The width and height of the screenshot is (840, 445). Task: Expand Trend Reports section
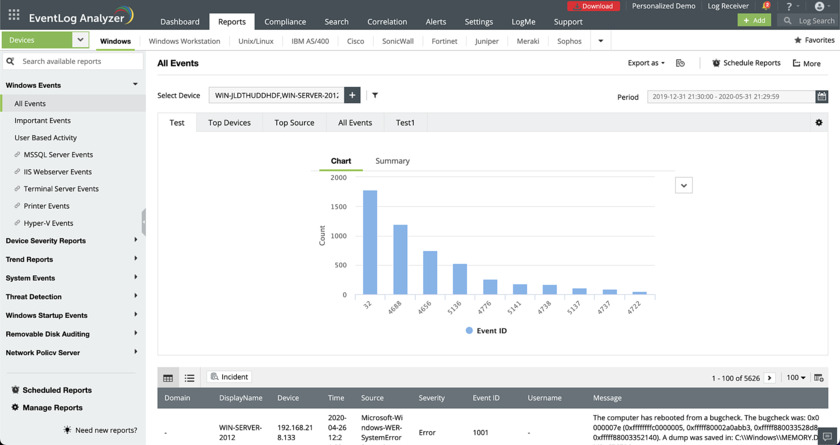click(136, 259)
